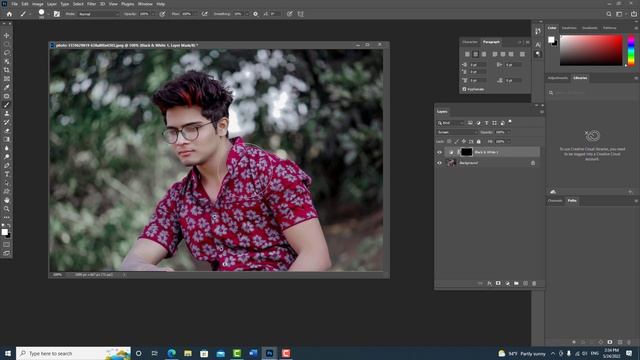
Task: Open smoothing options gear icon
Action: (256, 14)
